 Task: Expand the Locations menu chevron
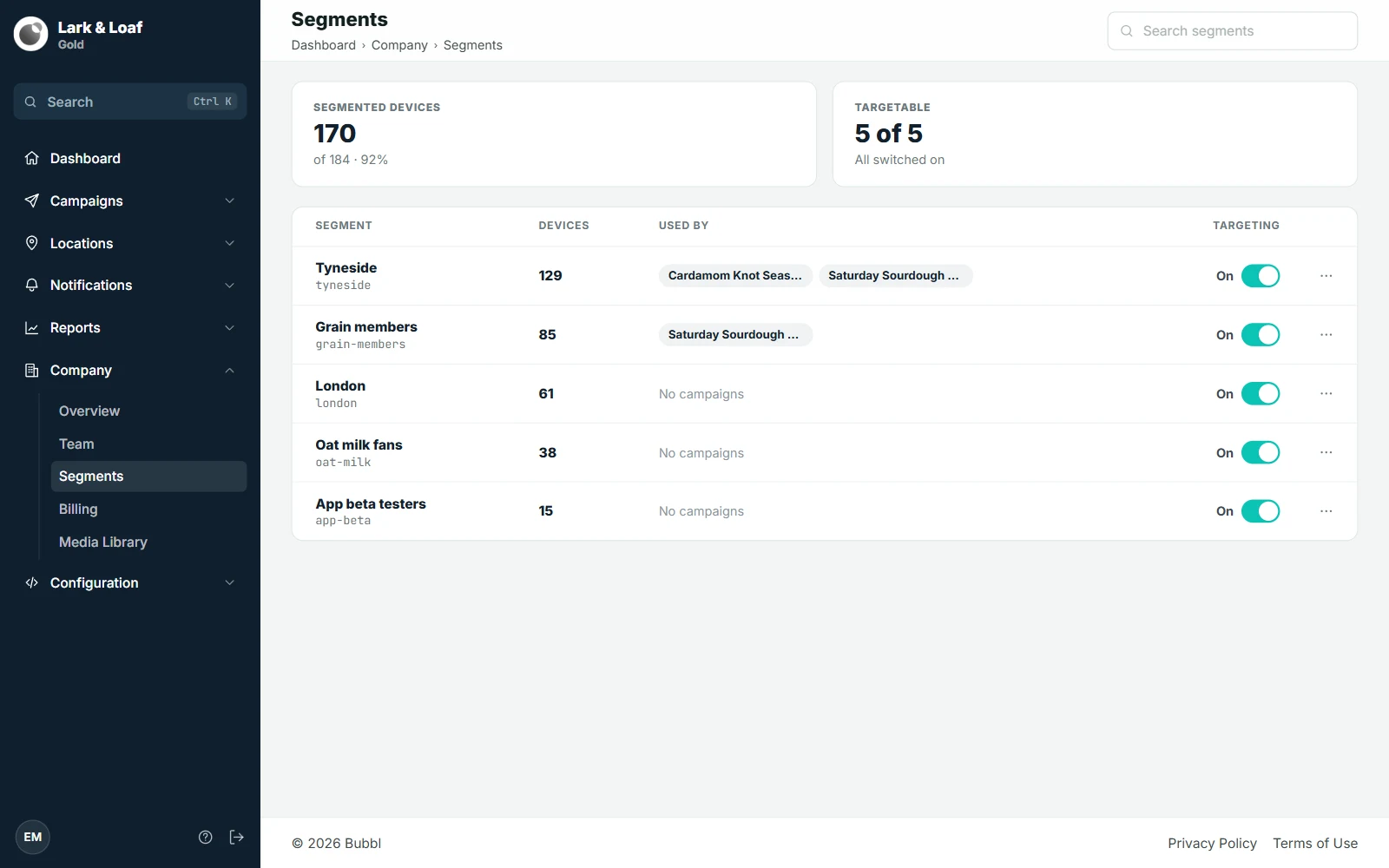click(x=230, y=243)
